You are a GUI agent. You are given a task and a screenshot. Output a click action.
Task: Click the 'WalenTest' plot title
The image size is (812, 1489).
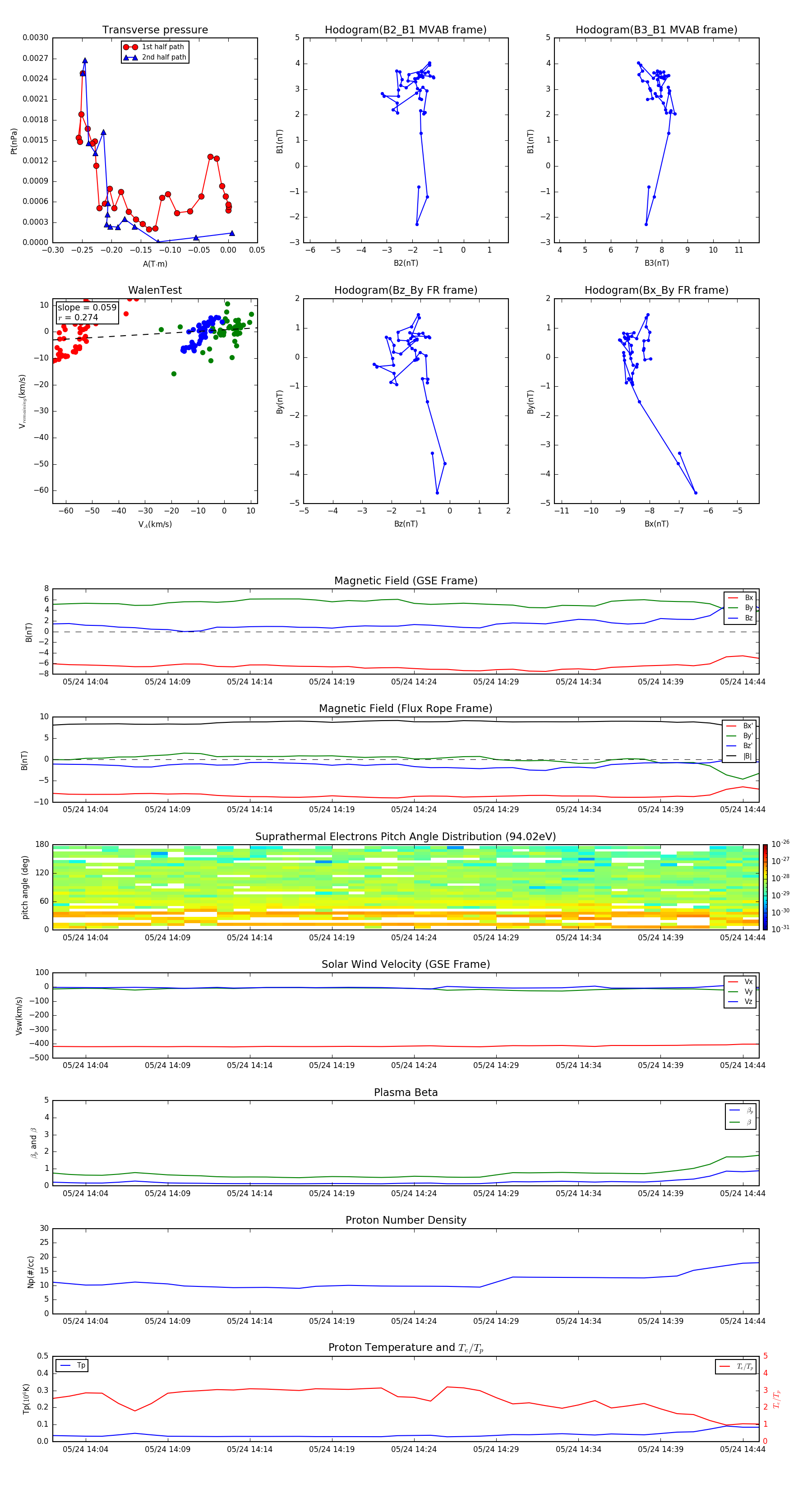click(x=155, y=290)
